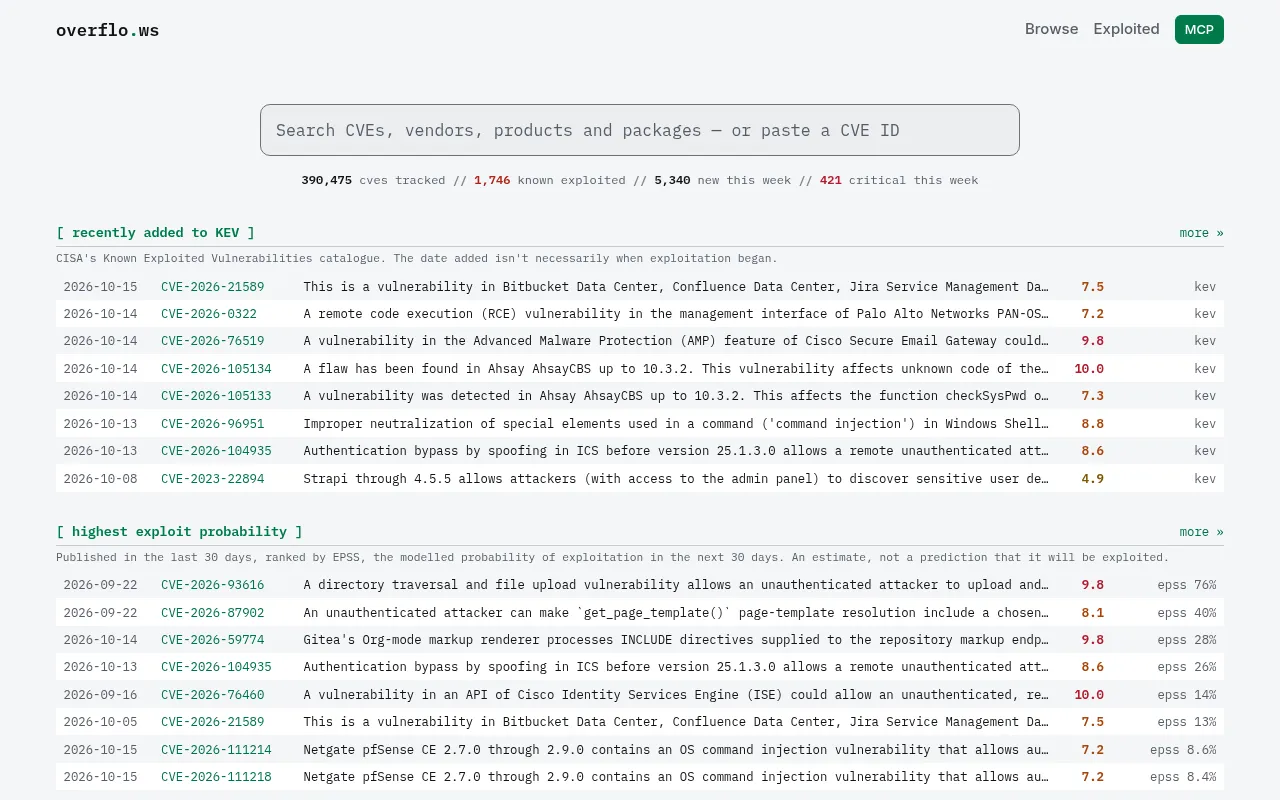Open CVE-2026-59774 Gitea entry
This screenshot has width=1280, height=800.
[213, 640]
